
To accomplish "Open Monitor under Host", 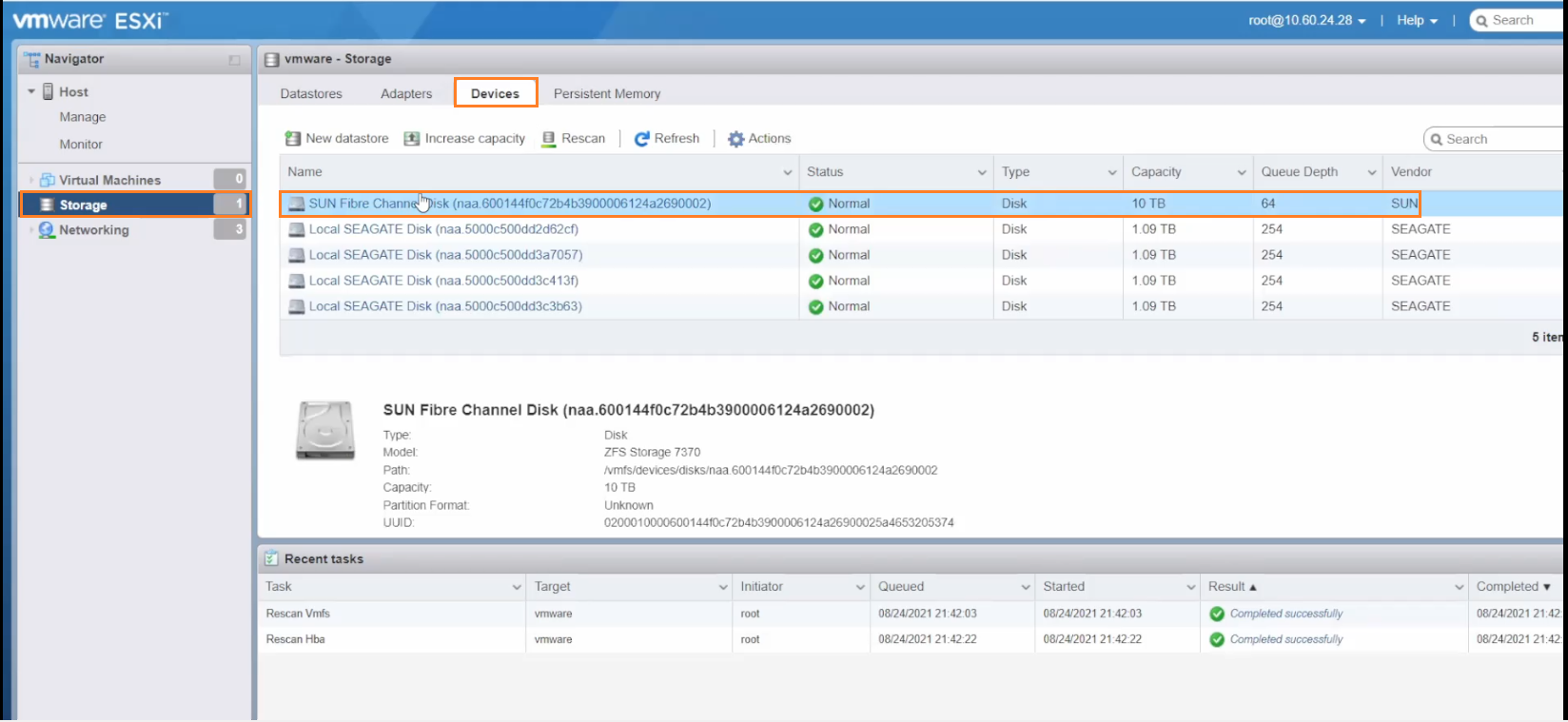I will click(x=81, y=145).
